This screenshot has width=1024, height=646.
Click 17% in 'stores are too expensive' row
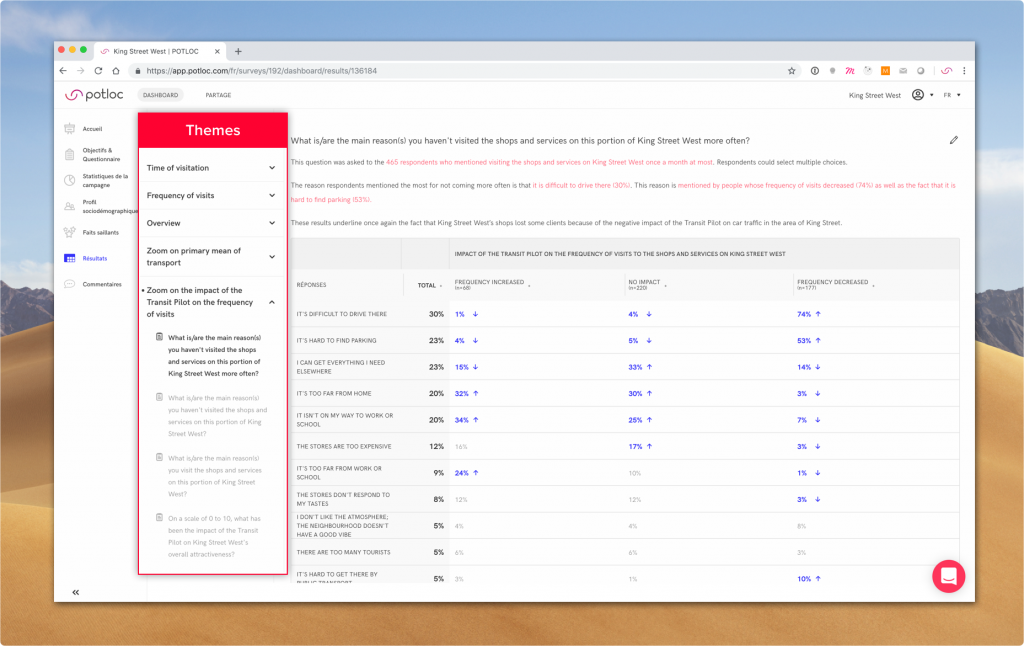[635, 446]
